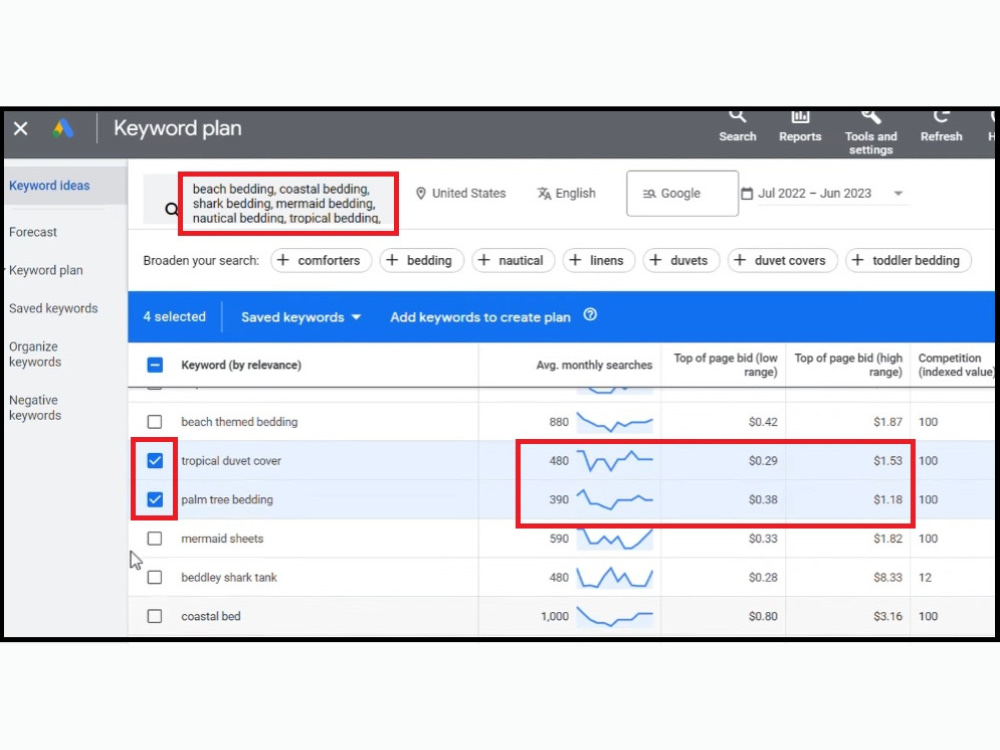Image resolution: width=1000 pixels, height=750 pixels.
Task: Click the 'mermaid sheets' keyword text
Action: [222, 538]
